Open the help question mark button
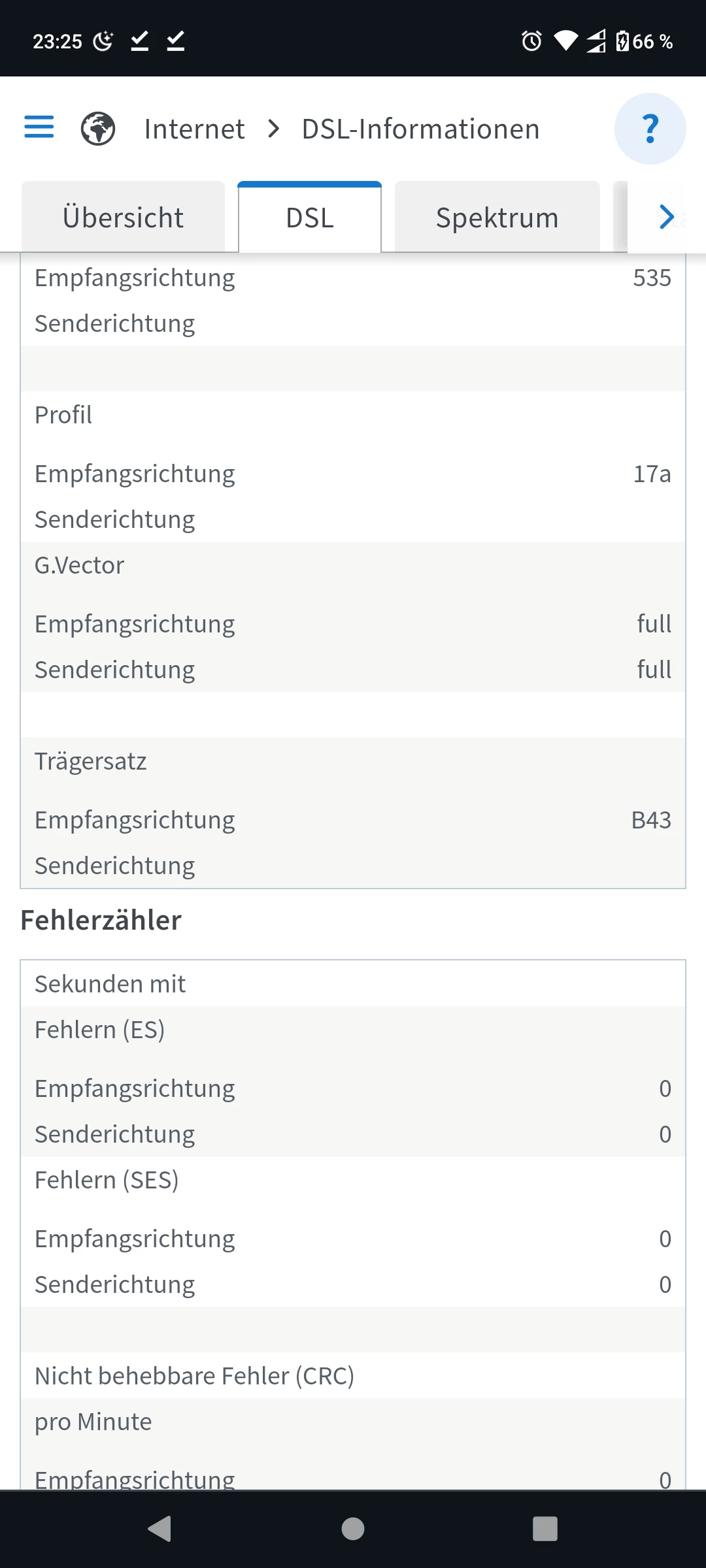This screenshot has height=1568, width=706. [650, 129]
